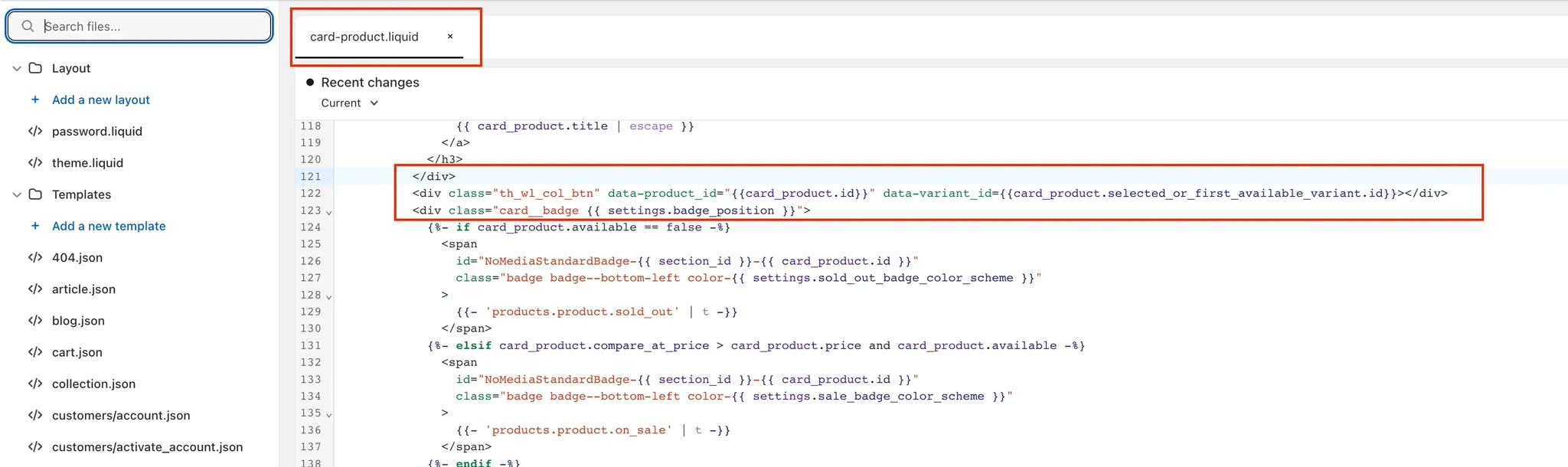Click code icon next to 404.json
Viewport: 1568px width, 467px height.
(x=35, y=257)
